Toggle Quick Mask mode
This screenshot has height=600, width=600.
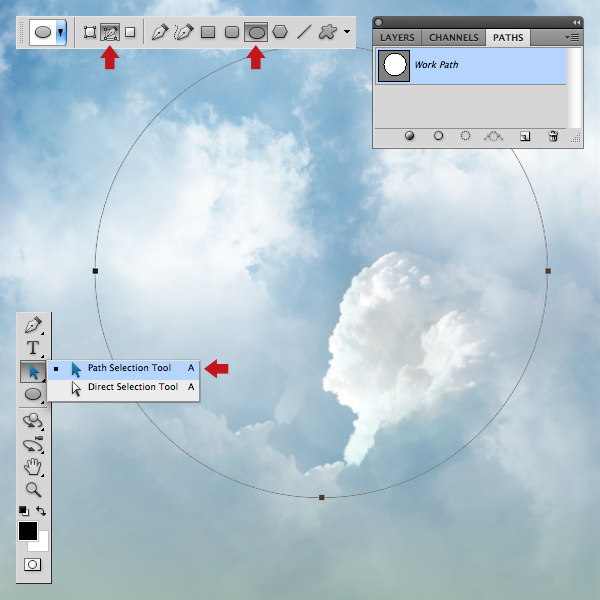pyautogui.click(x=33, y=564)
